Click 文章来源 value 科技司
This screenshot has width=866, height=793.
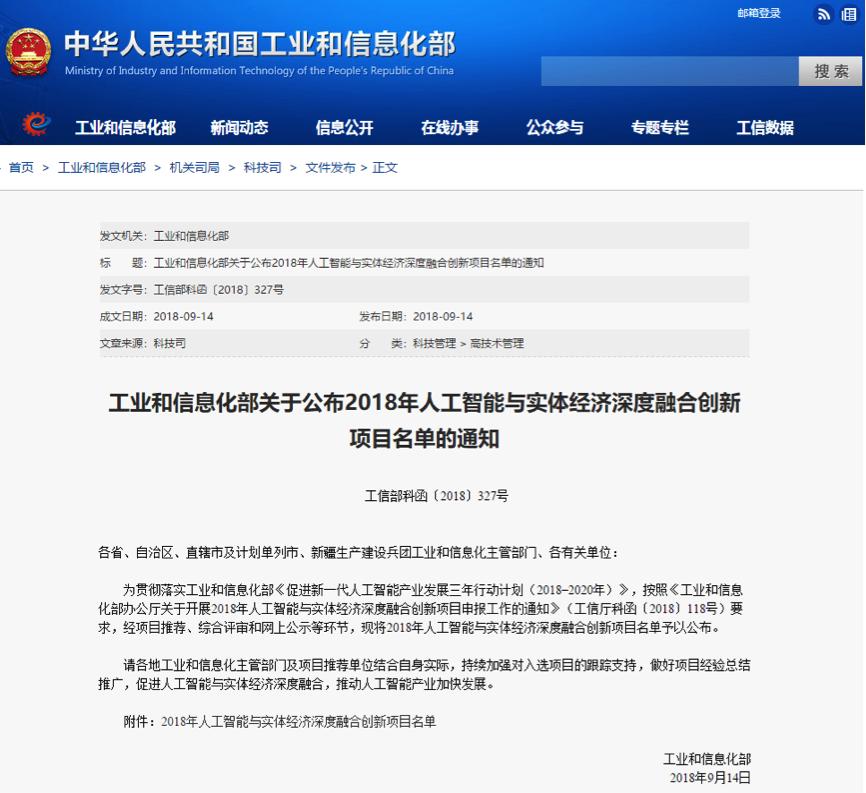click(x=170, y=343)
